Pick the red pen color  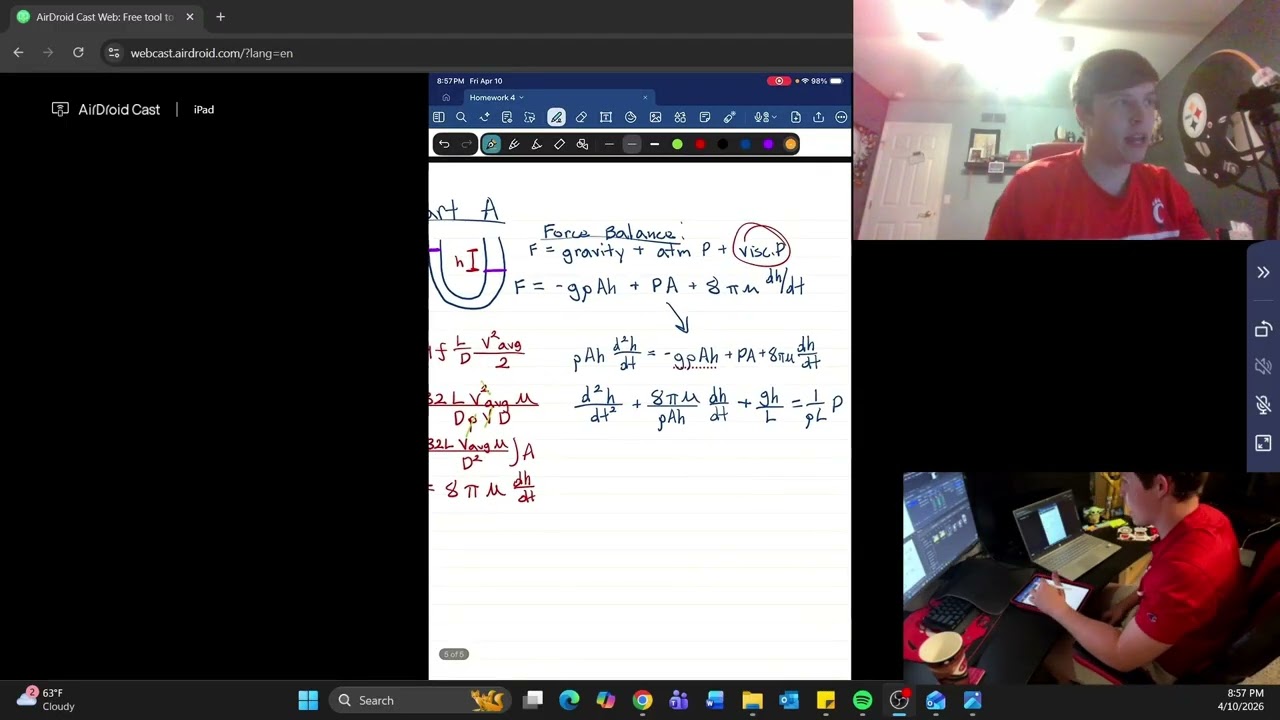(x=700, y=144)
